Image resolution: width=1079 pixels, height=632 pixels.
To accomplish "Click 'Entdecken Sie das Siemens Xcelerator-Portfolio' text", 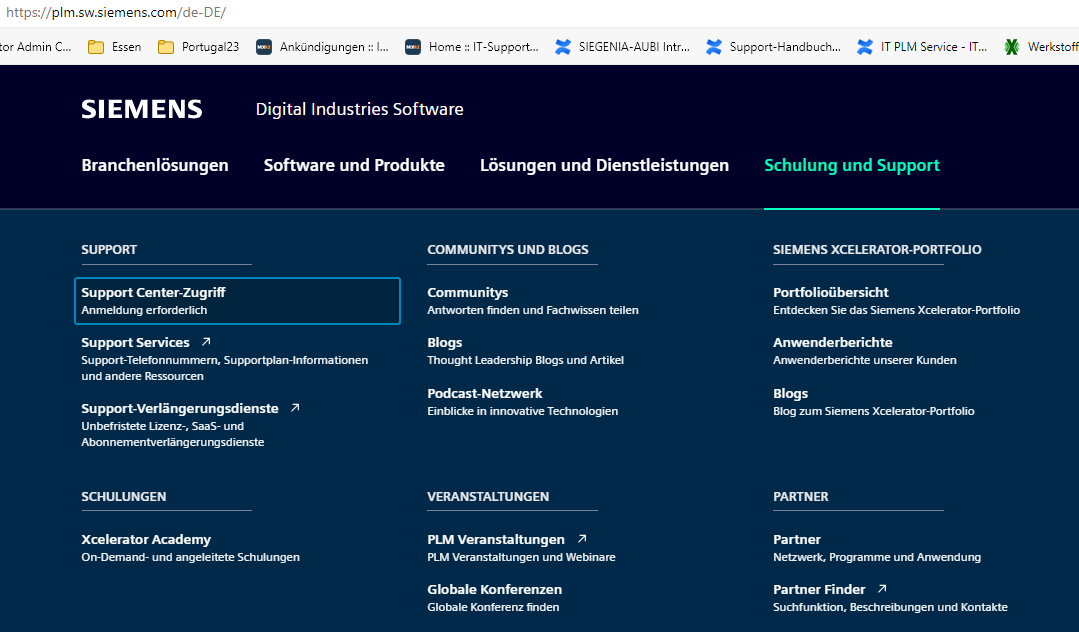I will pyautogui.click(x=896, y=310).
